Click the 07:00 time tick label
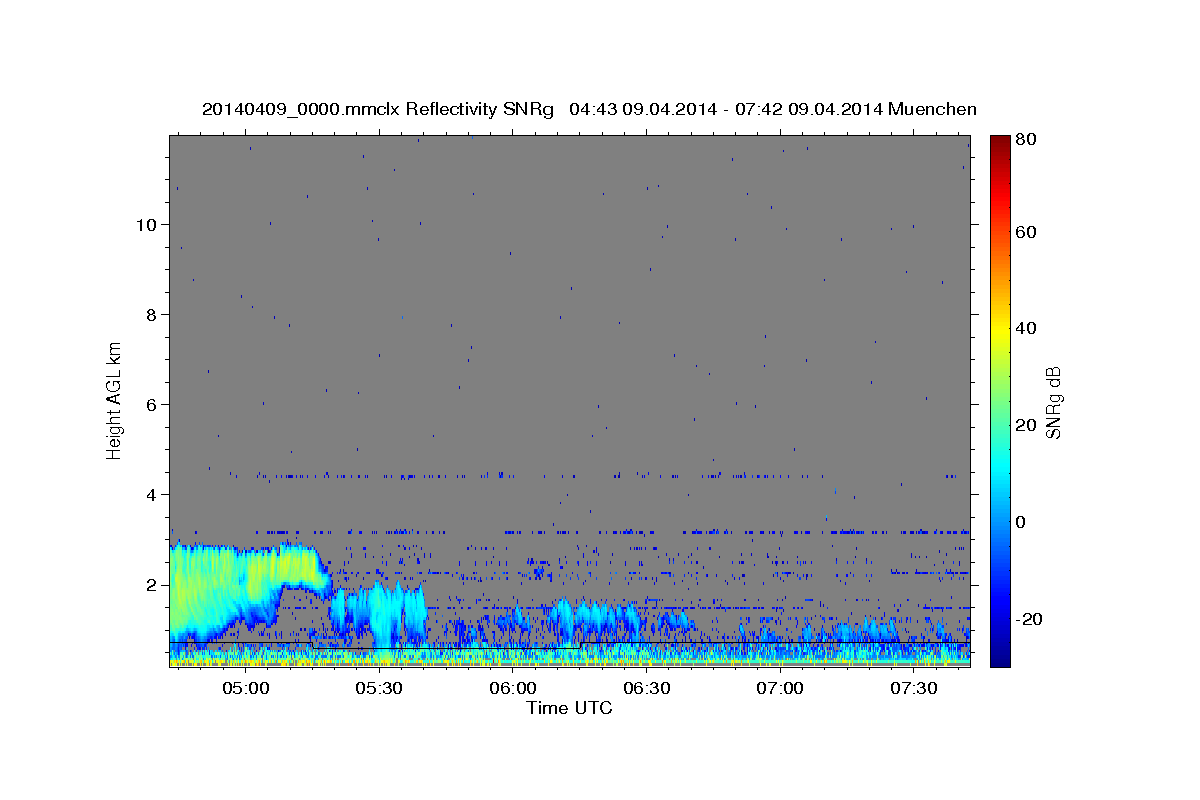 pyautogui.click(x=779, y=689)
